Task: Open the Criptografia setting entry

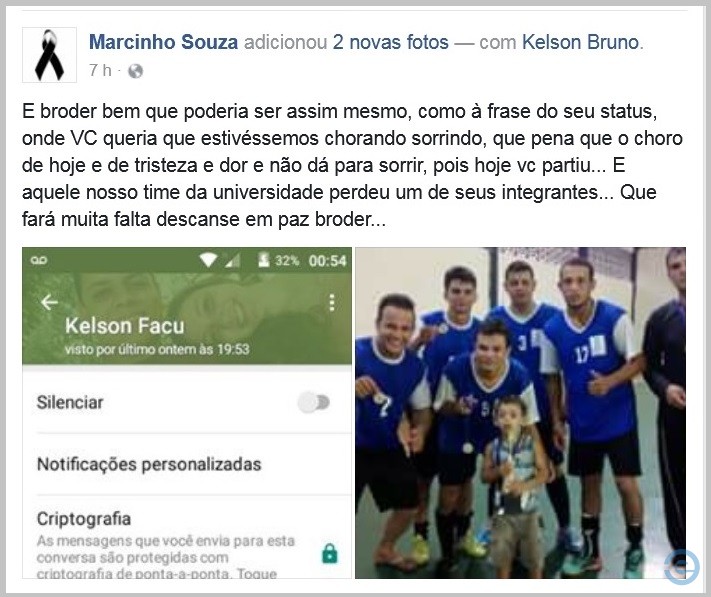Action: coord(187,537)
